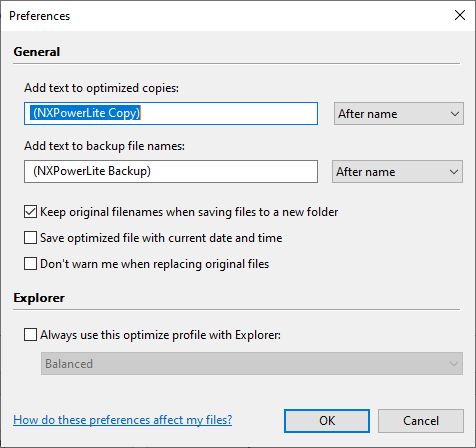
Task: Click the Save optimized file label text
Action: tap(161, 238)
